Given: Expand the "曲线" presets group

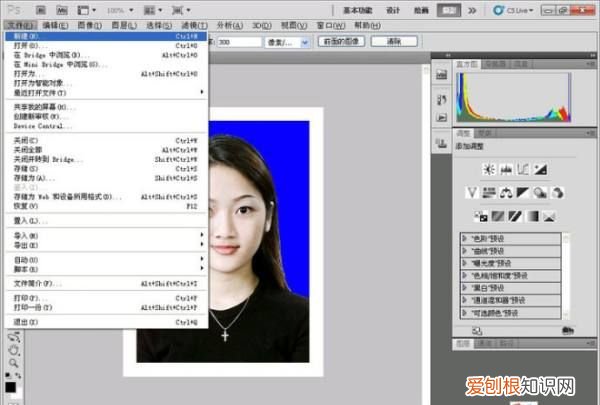Looking at the screenshot, I should point(465,250).
